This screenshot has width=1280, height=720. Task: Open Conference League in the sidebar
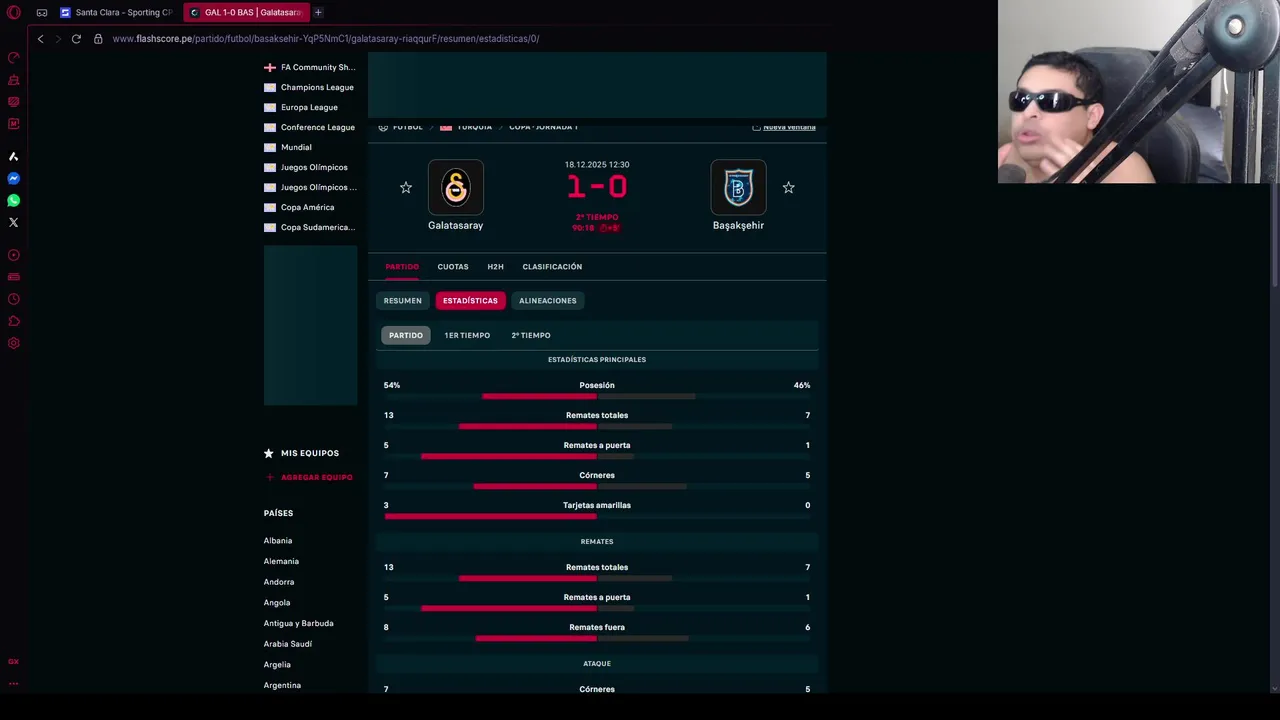coord(318,127)
